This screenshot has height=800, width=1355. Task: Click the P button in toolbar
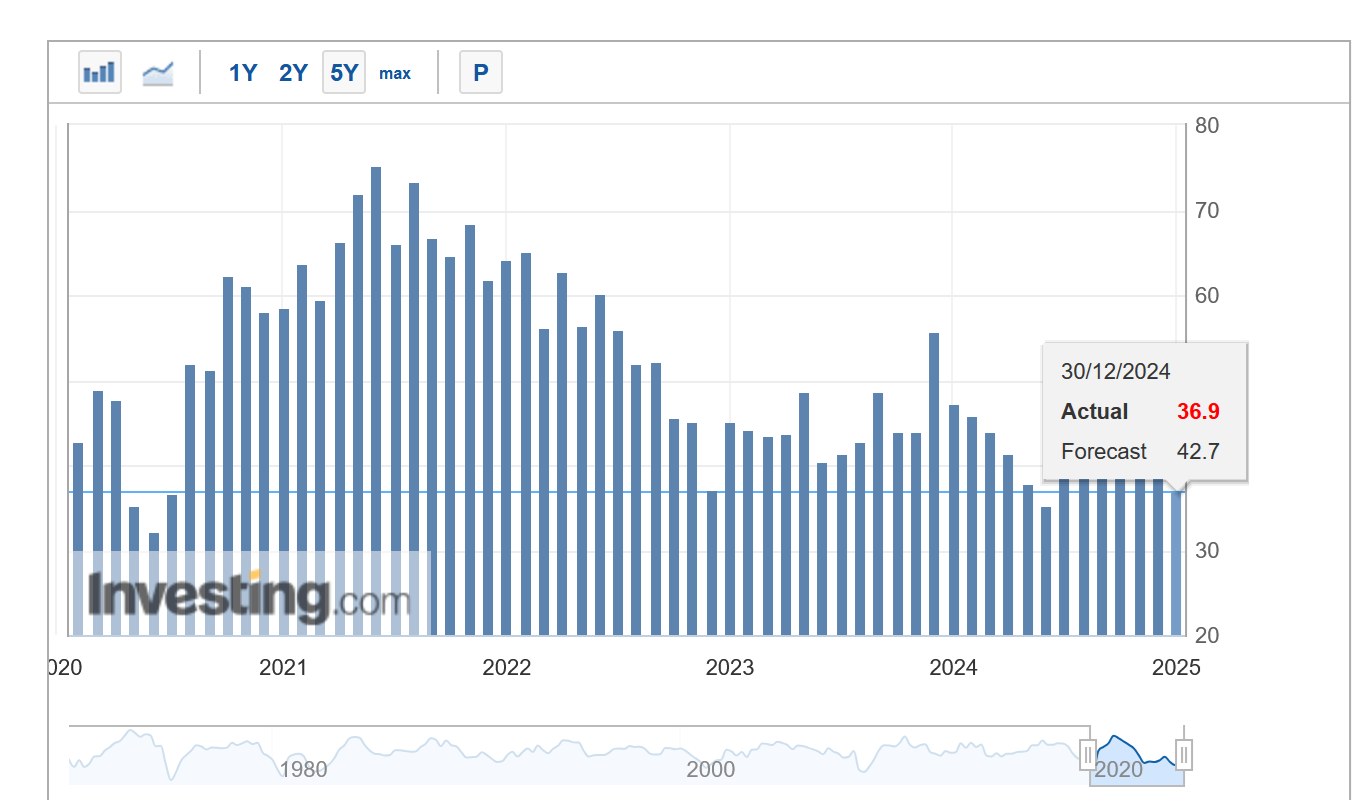481,72
